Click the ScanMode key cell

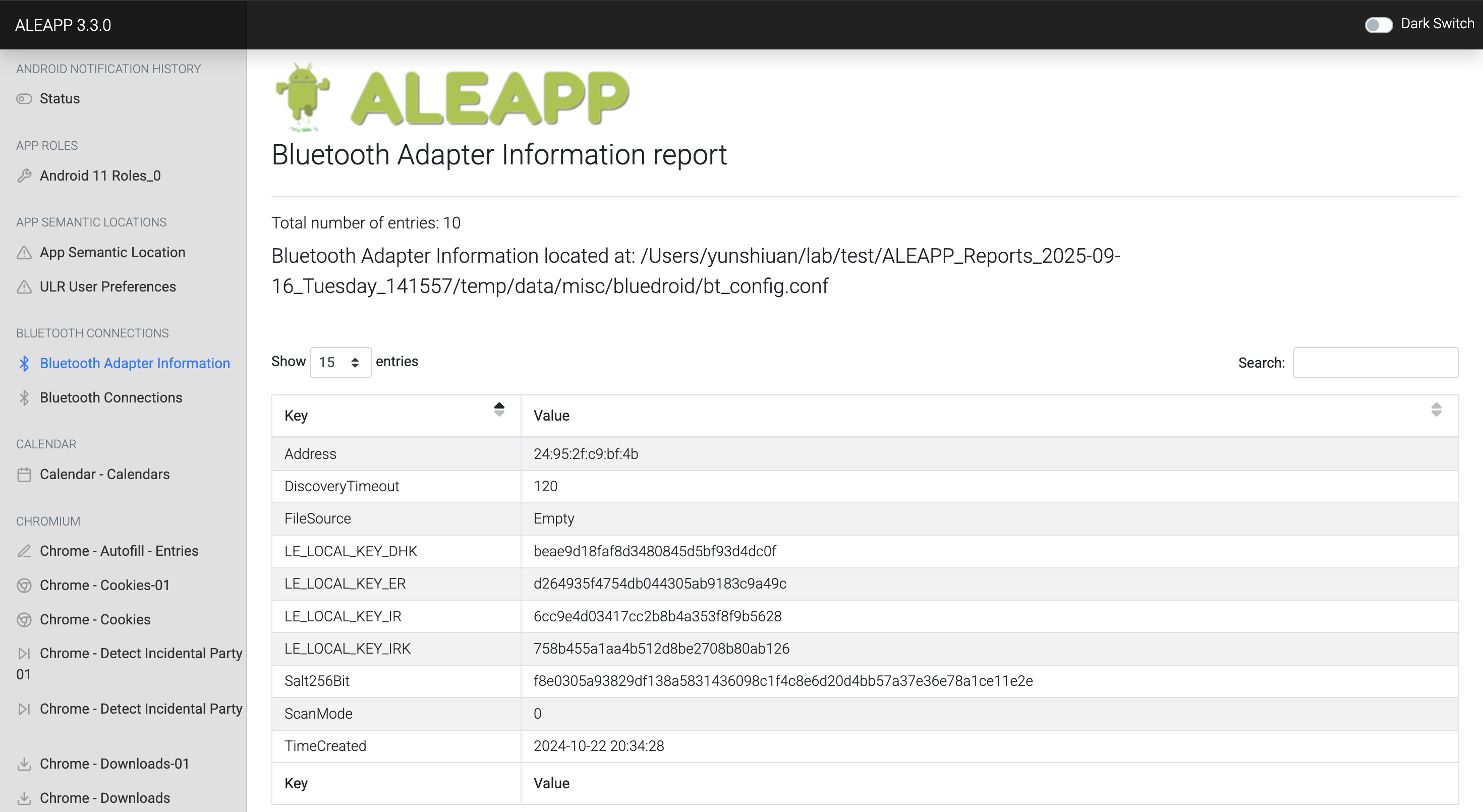click(396, 714)
